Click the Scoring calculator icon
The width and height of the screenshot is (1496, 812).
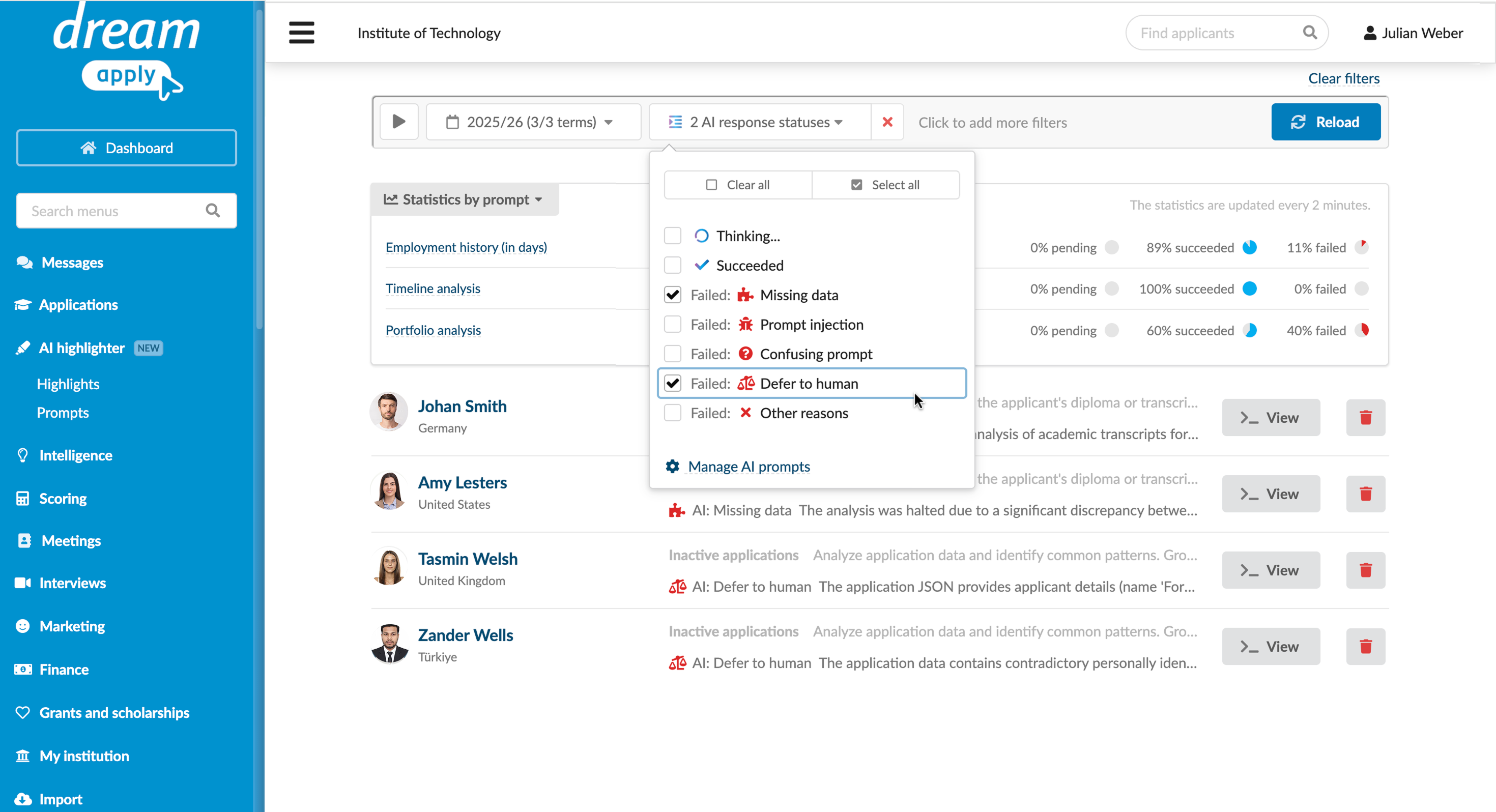pos(23,499)
